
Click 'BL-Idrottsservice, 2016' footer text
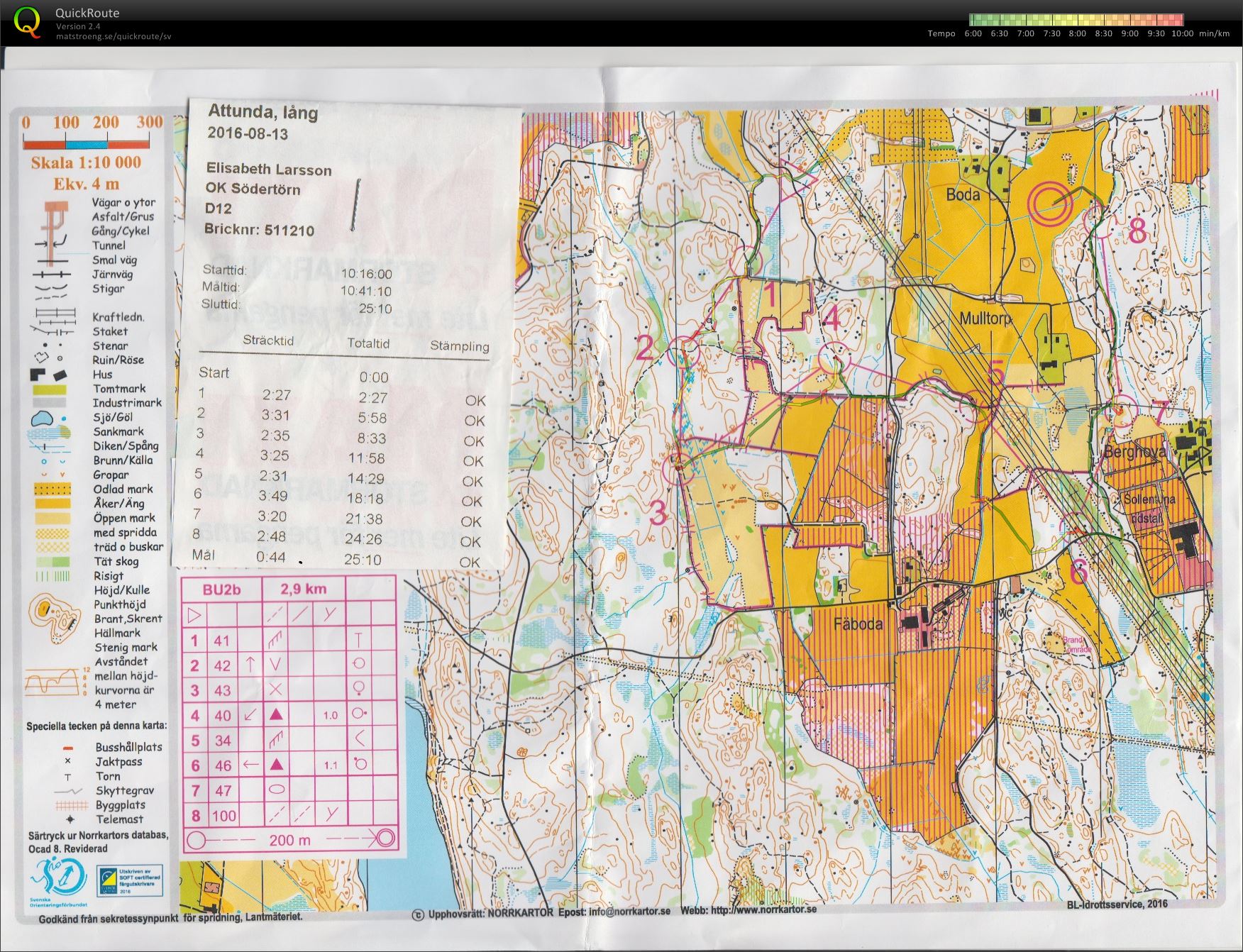[x=1117, y=904]
